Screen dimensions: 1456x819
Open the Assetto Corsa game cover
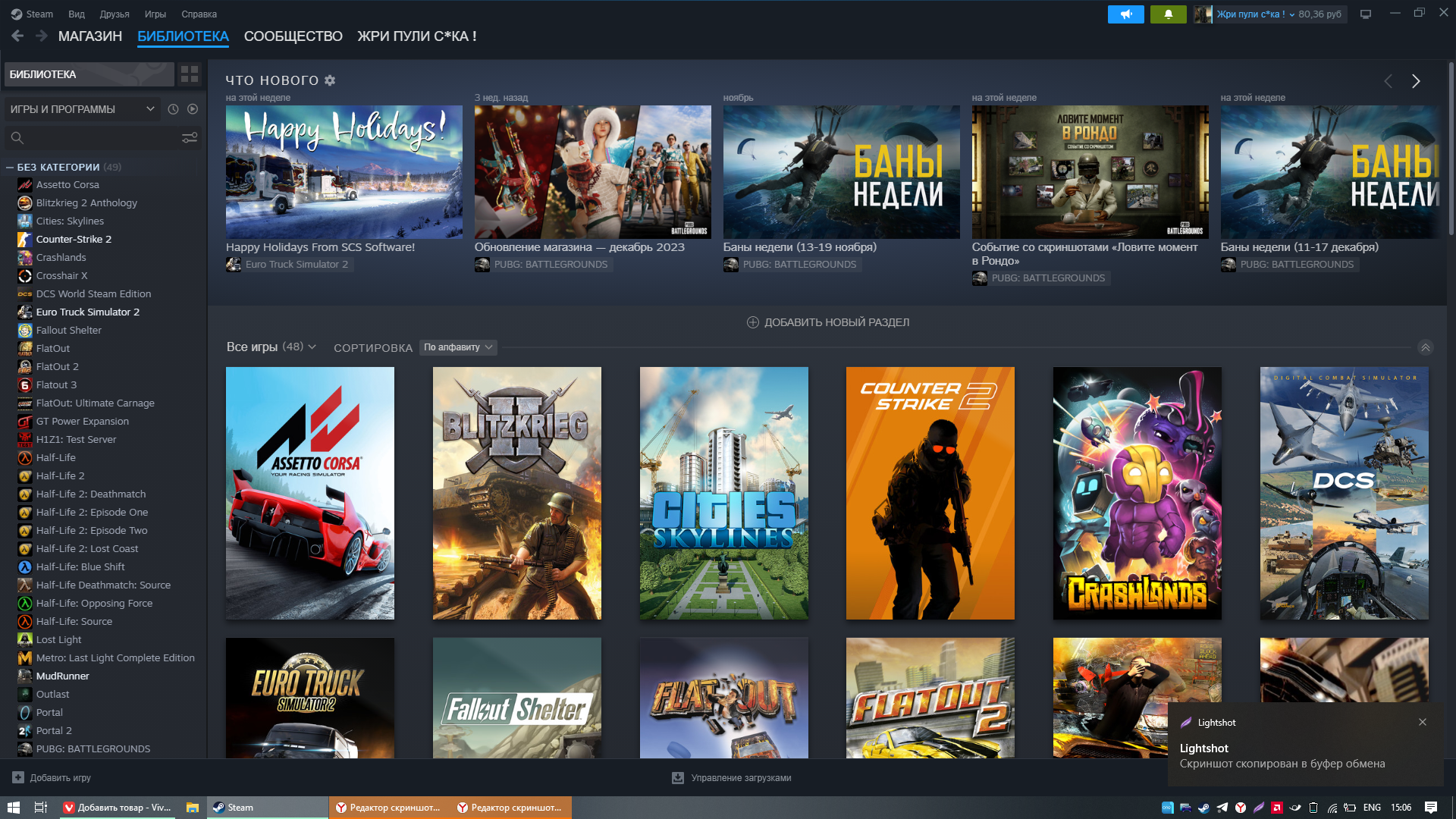(x=310, y=493)
